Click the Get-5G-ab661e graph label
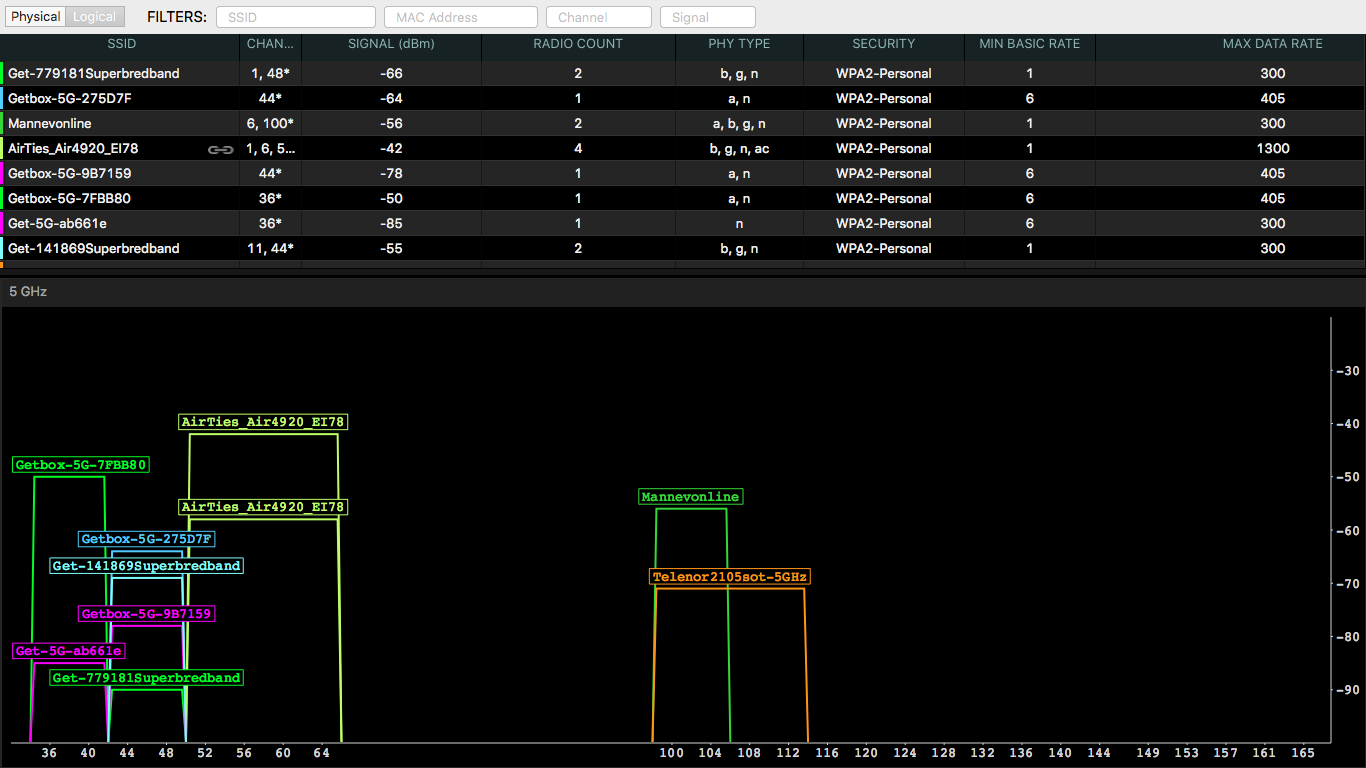This screenshot has height=768, width=1366. (69, 651)
